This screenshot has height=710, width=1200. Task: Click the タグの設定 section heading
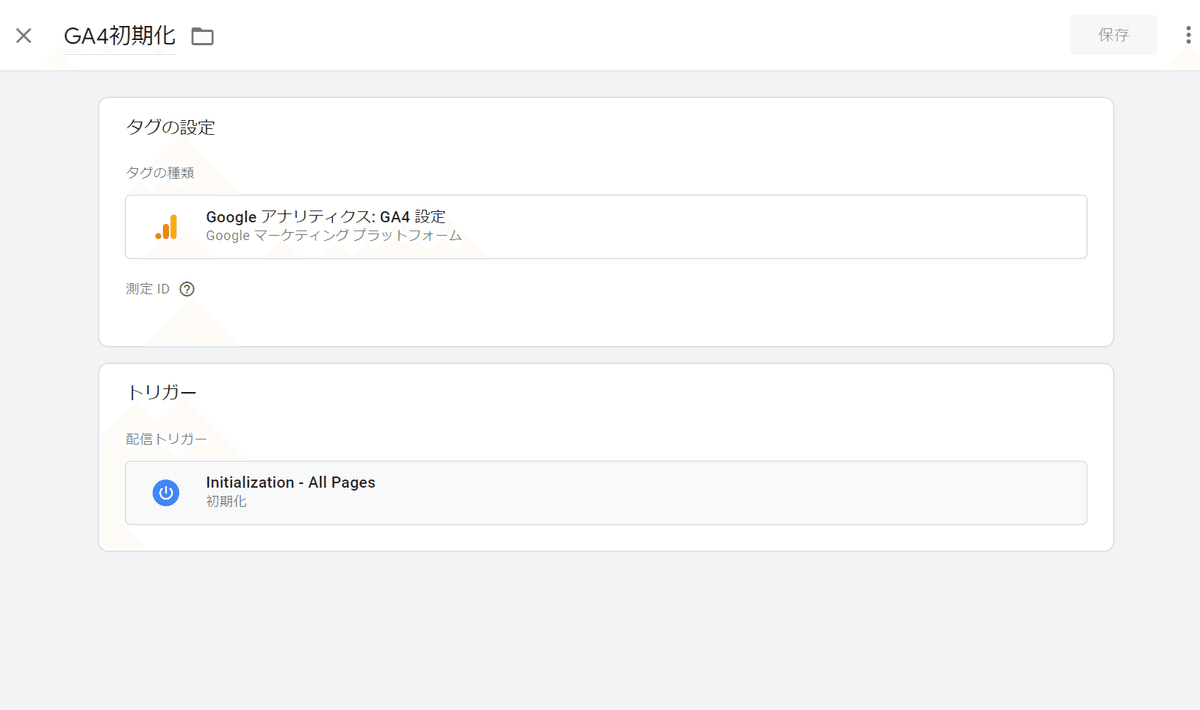tap(170, 127)
